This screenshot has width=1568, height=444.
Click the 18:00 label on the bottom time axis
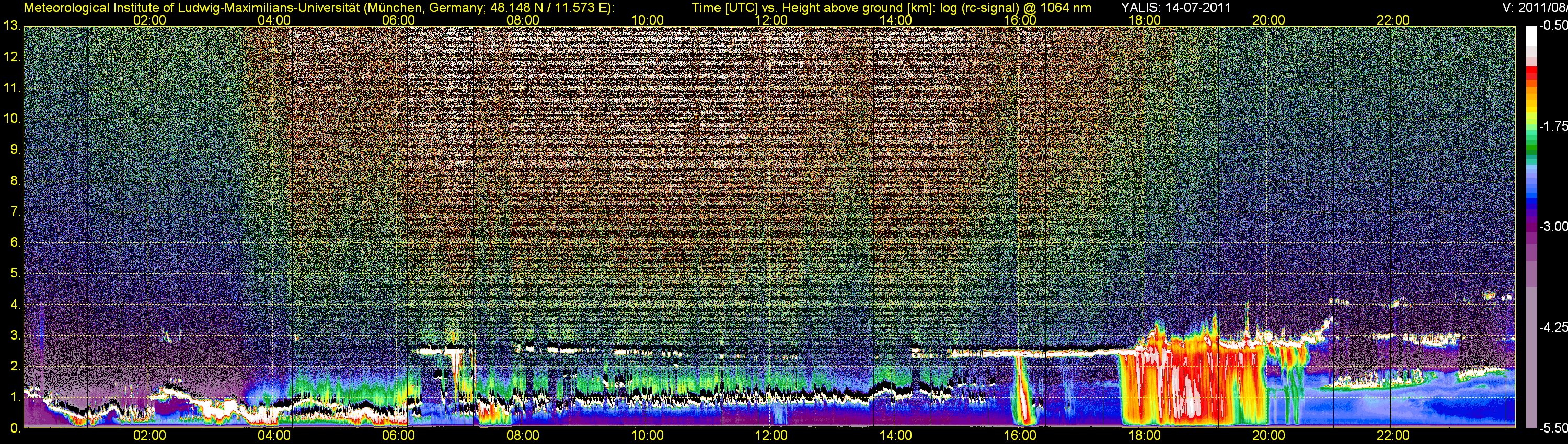pos(1144,436)
